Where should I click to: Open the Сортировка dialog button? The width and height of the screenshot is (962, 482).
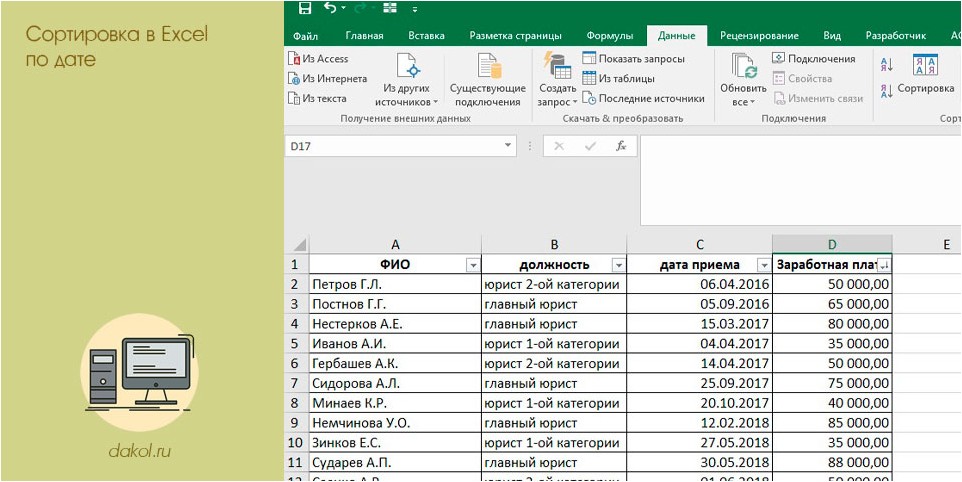926,76
